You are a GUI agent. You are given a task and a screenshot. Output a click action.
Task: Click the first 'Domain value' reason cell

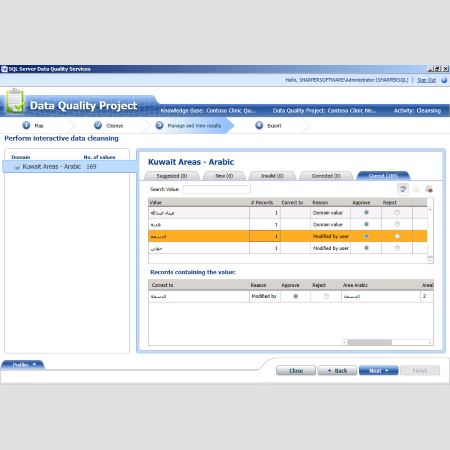(330, 212)
